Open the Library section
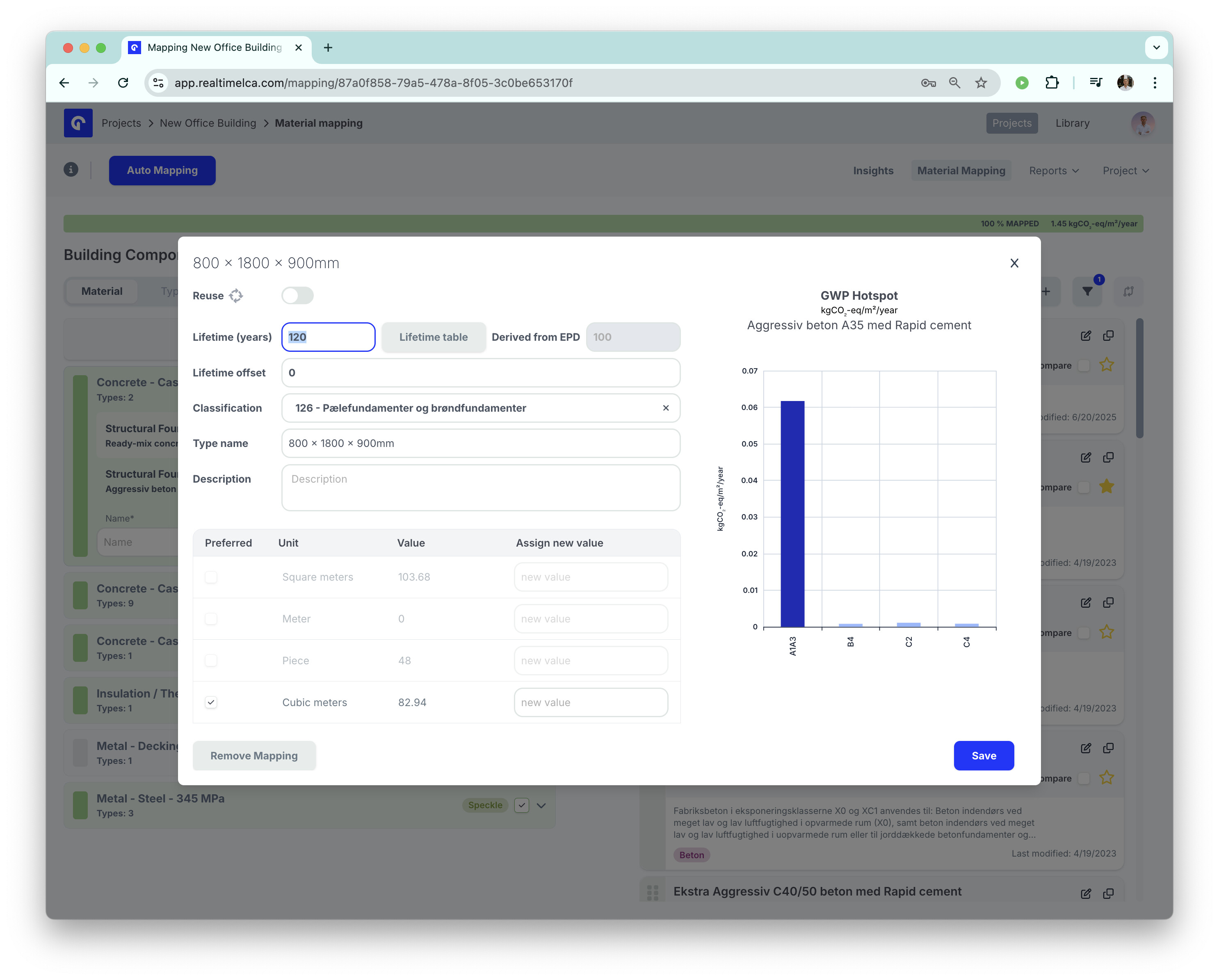The image size is (1219, 980). tap(1072, 123)
